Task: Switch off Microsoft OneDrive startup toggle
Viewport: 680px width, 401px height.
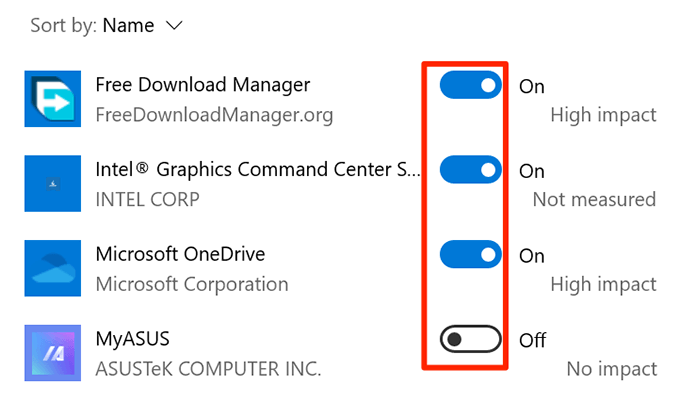Action: [470, 256]
